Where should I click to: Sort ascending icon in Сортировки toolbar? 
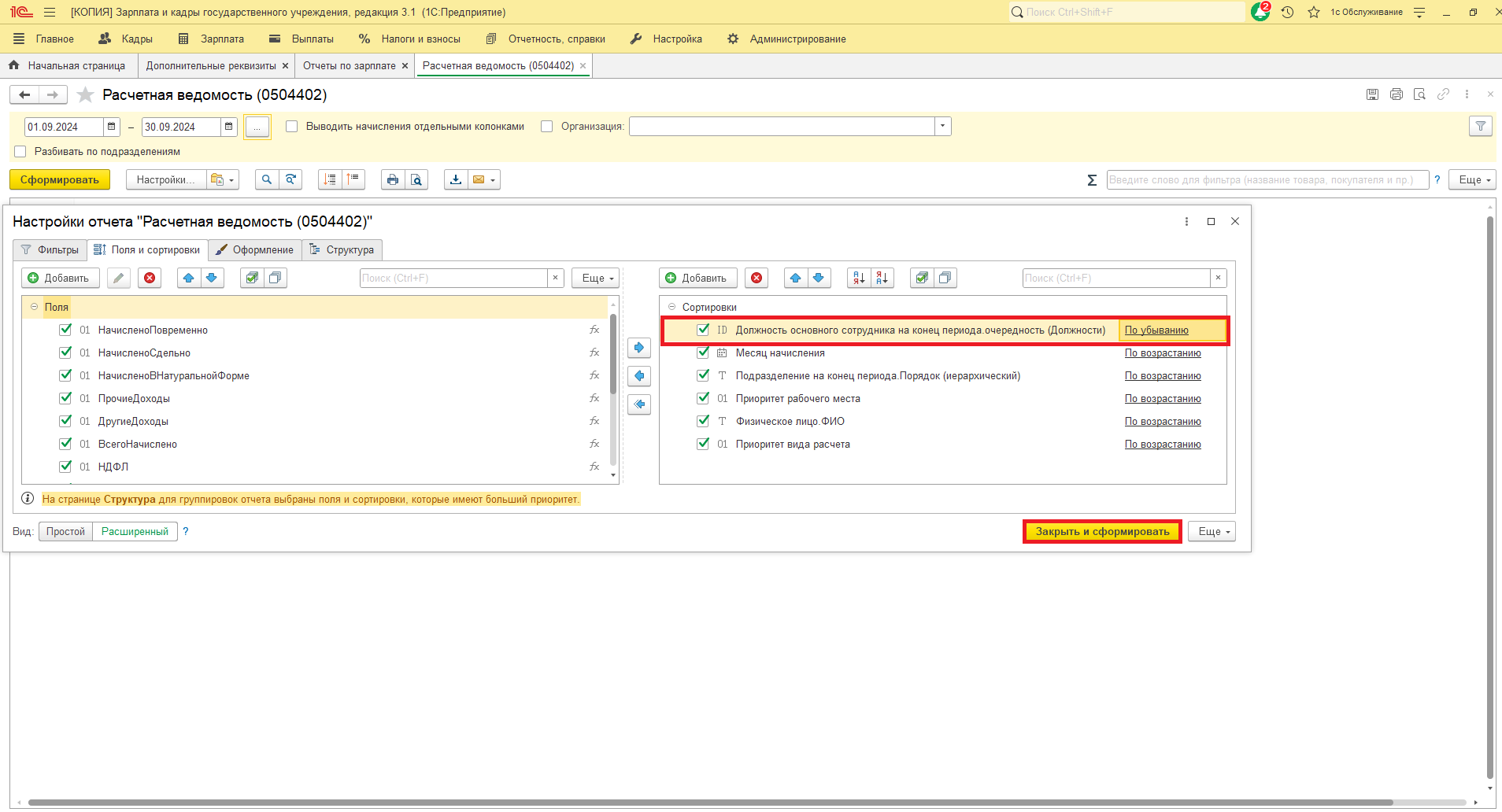click(x=859, y=278)
